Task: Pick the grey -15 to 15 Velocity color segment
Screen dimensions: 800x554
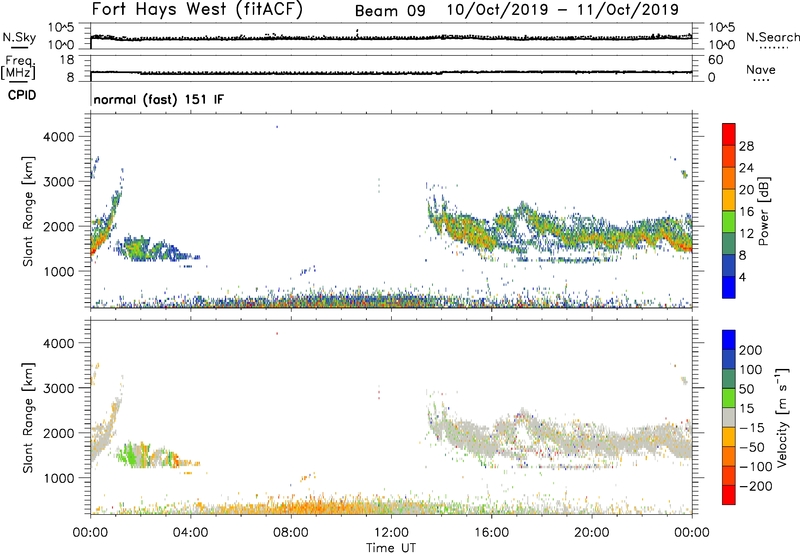Action: coord(729,417)
